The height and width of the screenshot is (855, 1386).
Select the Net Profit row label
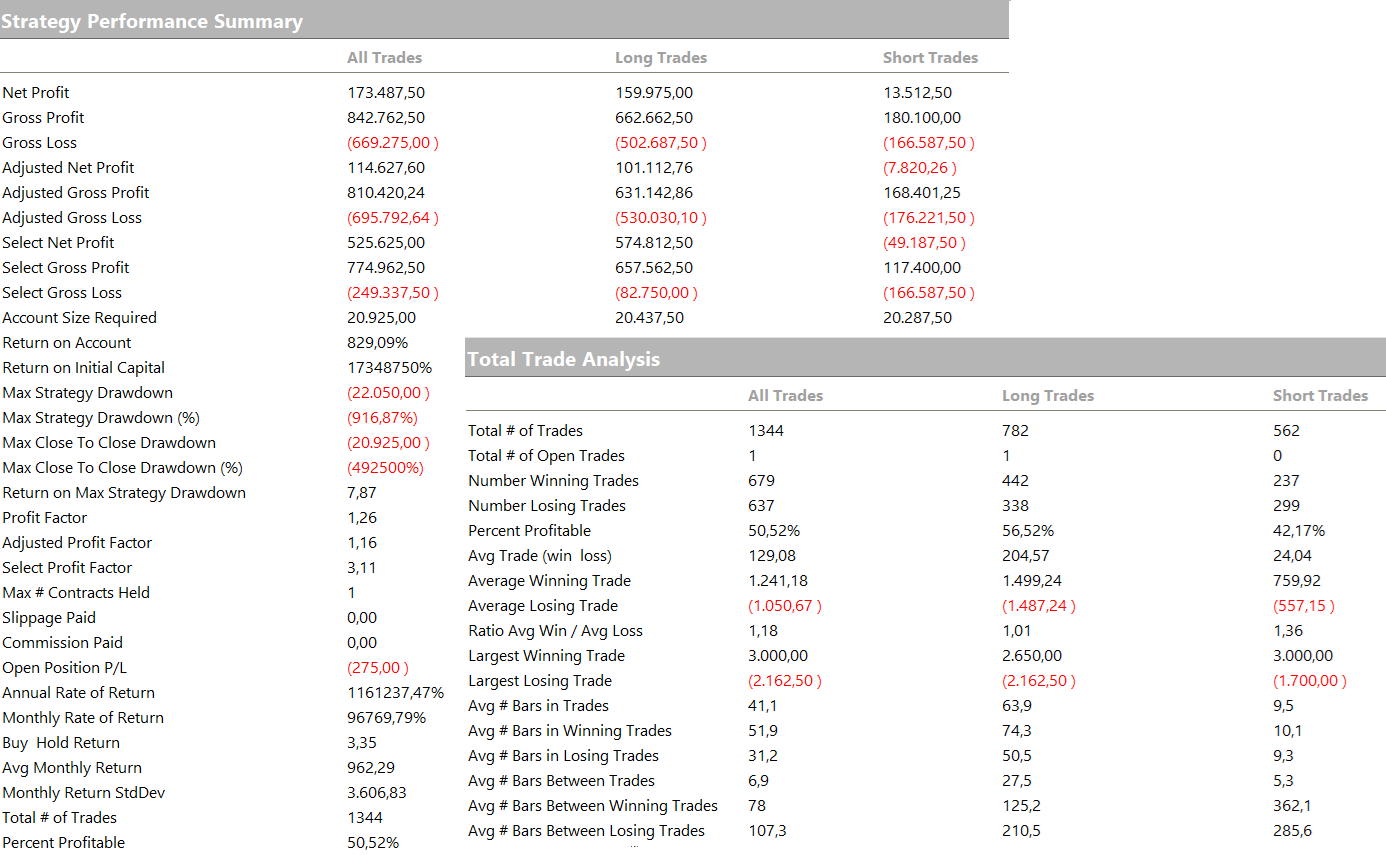pyautogui.click(x=36, y=93)
